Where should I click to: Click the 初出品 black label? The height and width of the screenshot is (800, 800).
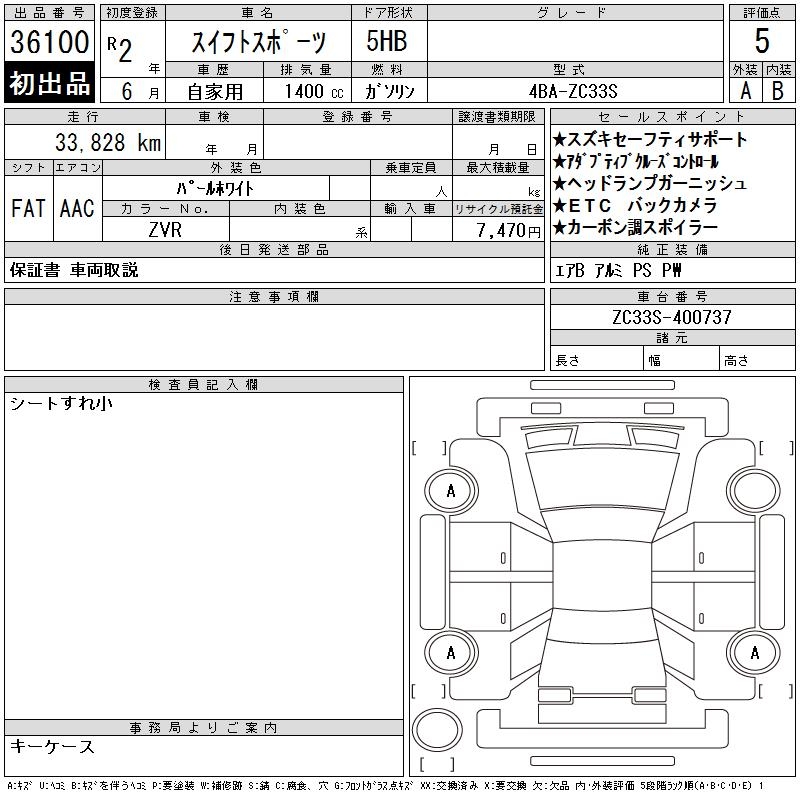pyautogui.click(x=49, y=83)
